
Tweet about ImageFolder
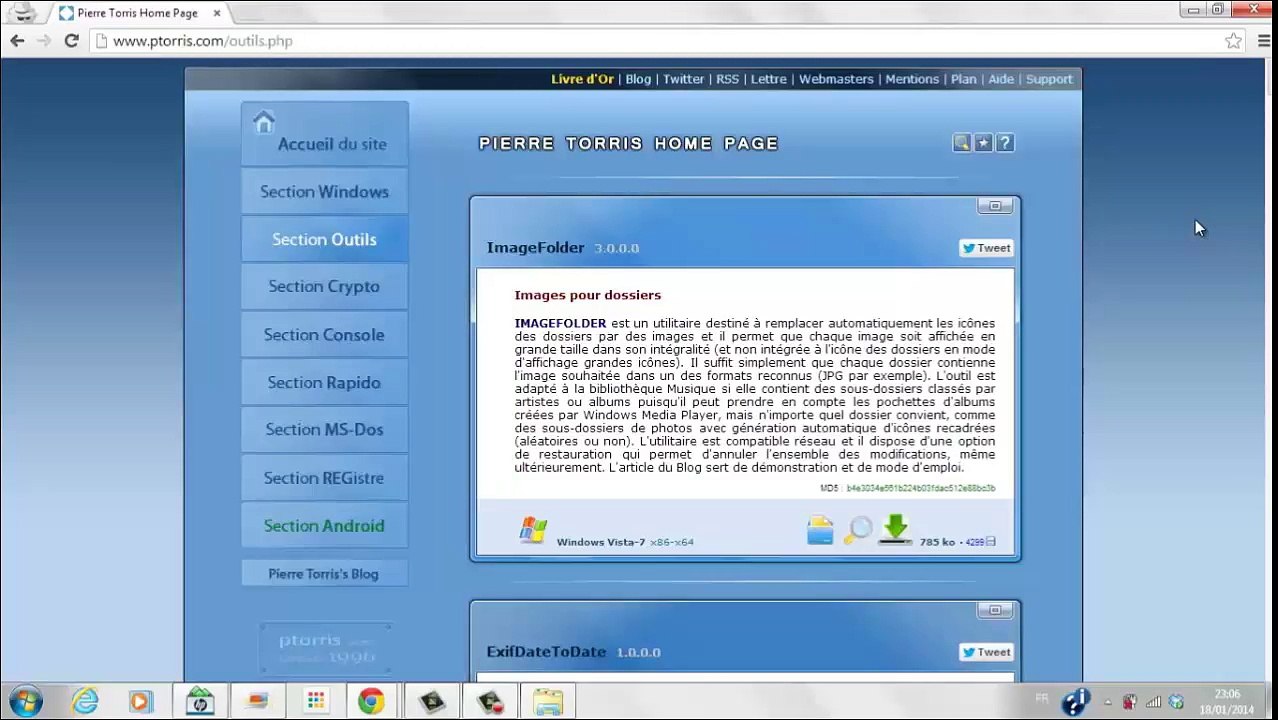pyautogui.click(x=986, y=248)
